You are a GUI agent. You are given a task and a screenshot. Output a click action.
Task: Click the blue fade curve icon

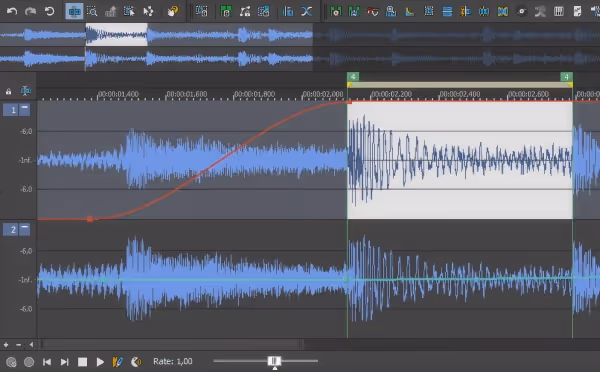click(410, 11)
